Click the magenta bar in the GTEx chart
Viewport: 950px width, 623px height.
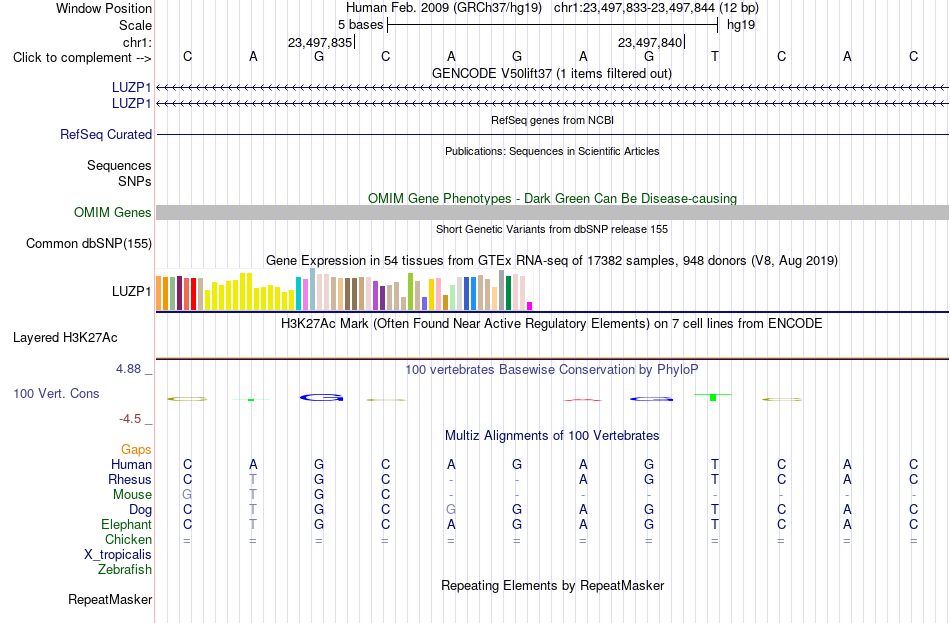click(530, 306)
